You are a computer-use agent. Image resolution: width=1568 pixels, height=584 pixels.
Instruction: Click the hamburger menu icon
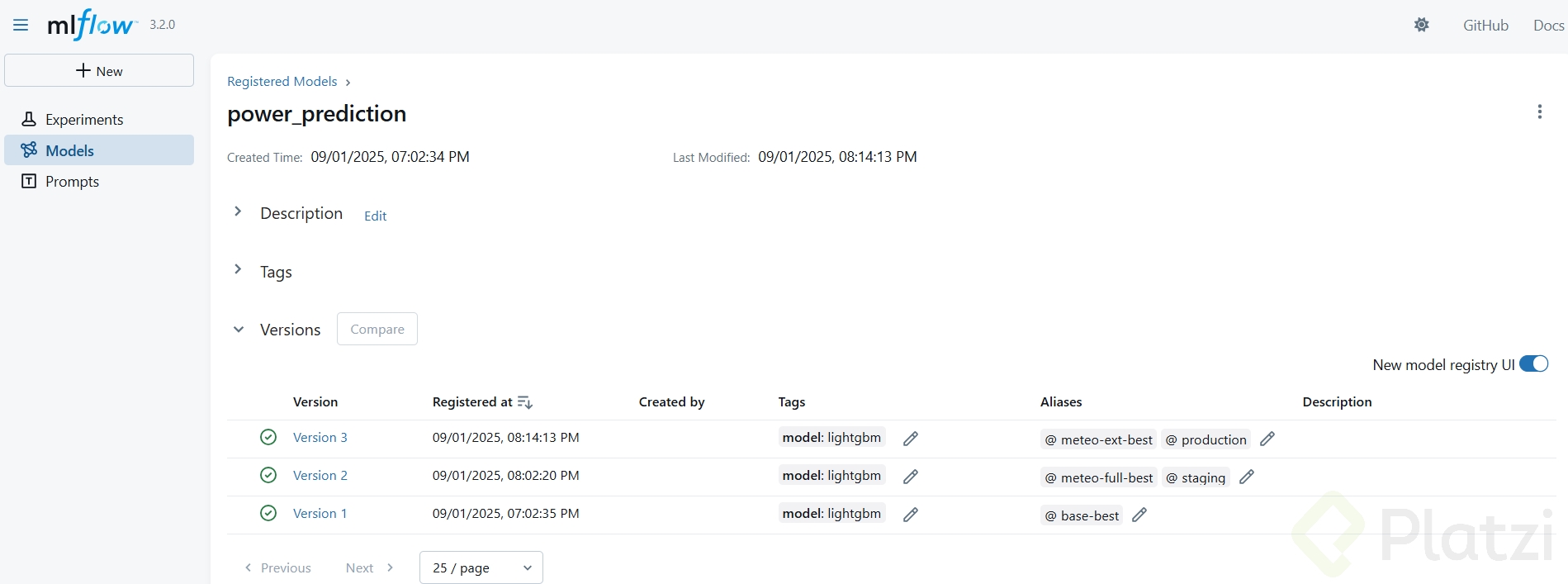coord(21,25)
